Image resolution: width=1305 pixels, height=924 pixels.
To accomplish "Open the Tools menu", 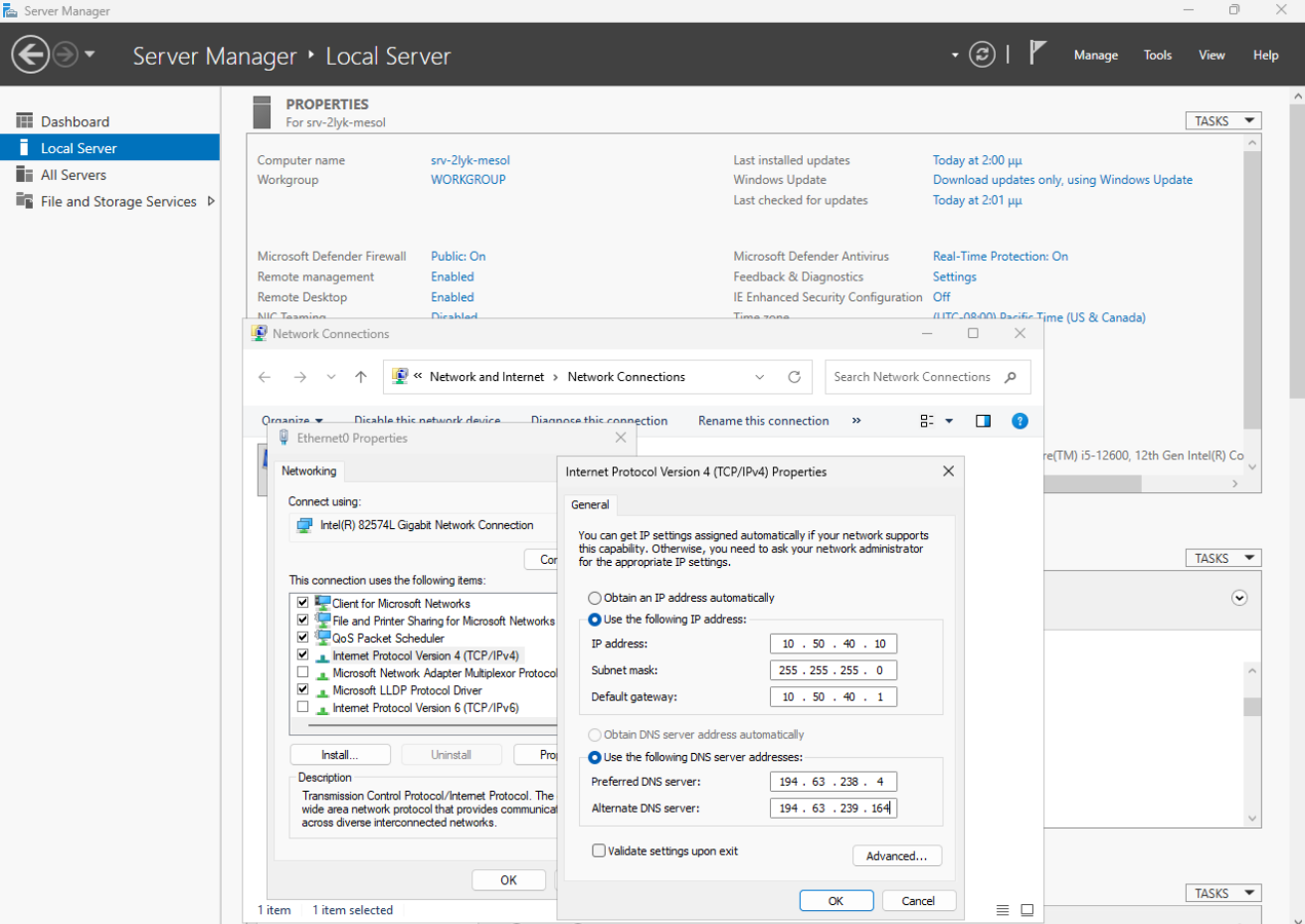I will [1158, 55].
